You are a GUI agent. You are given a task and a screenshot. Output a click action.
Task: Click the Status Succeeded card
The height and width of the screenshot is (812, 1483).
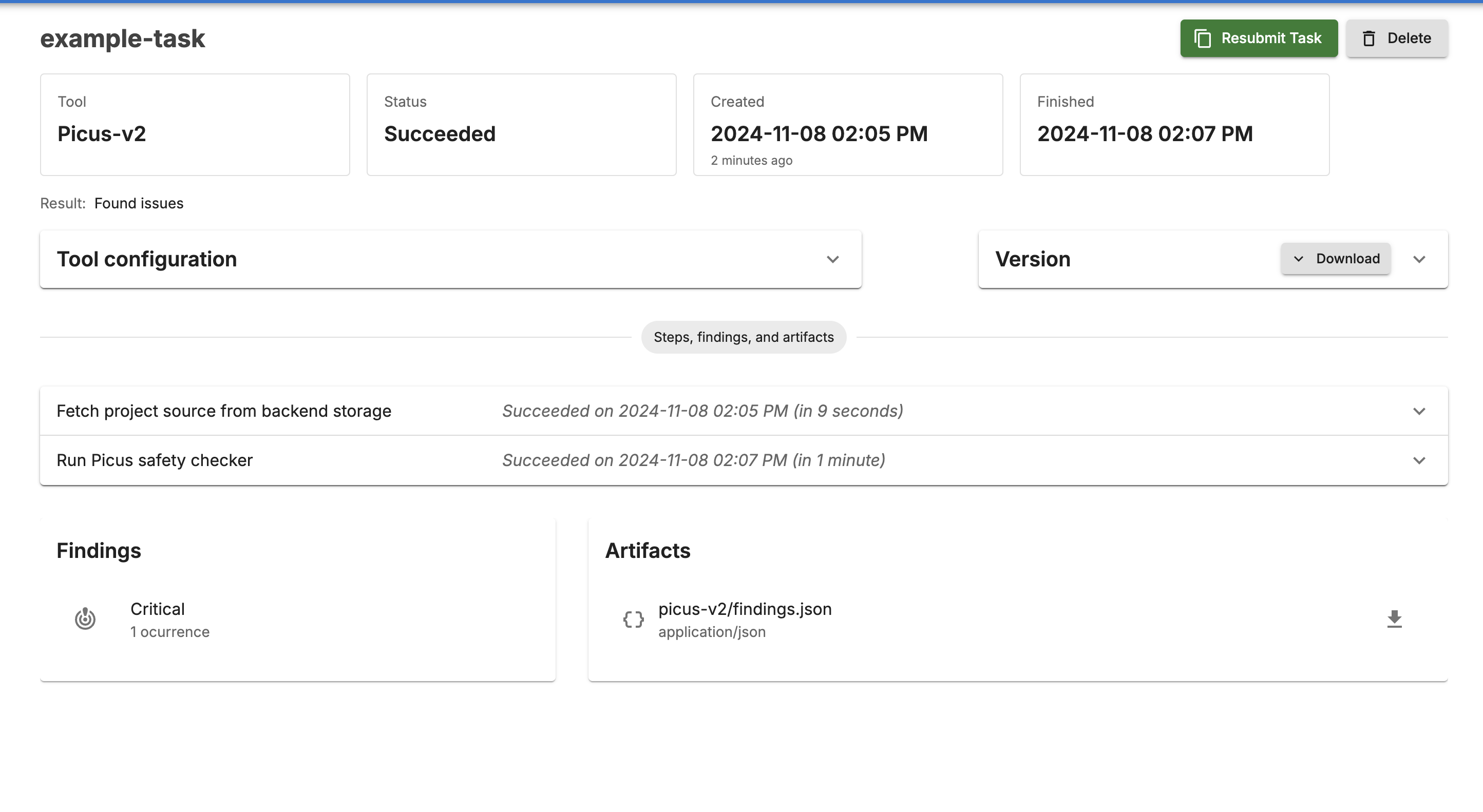coord(521,124)
